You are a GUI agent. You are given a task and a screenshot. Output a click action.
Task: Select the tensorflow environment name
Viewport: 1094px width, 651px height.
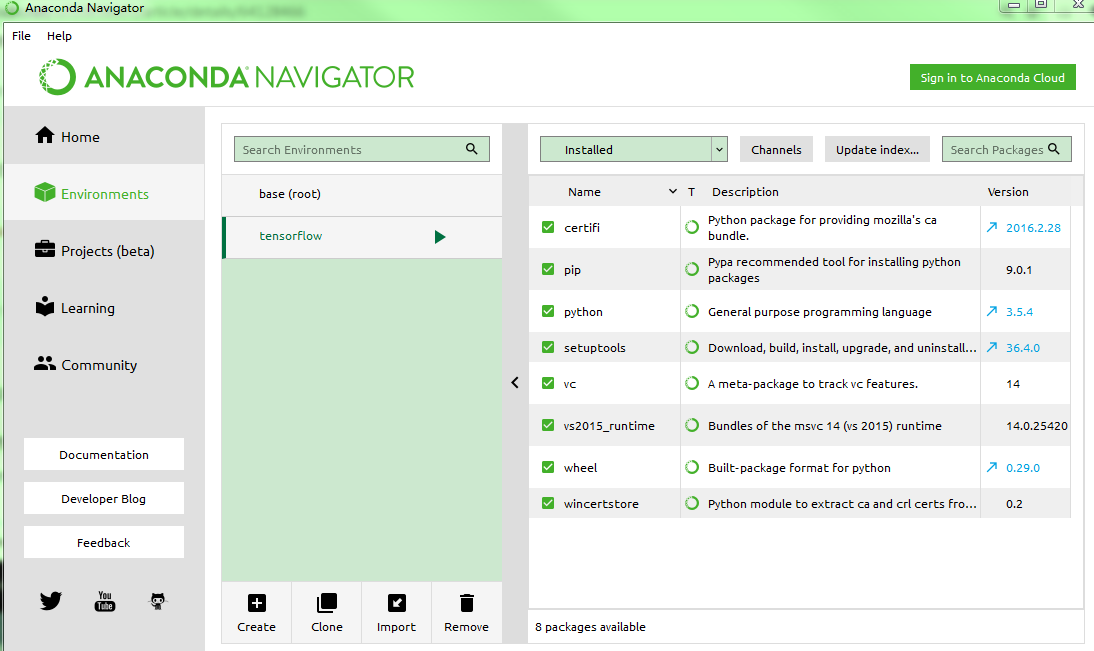(290, 236)
